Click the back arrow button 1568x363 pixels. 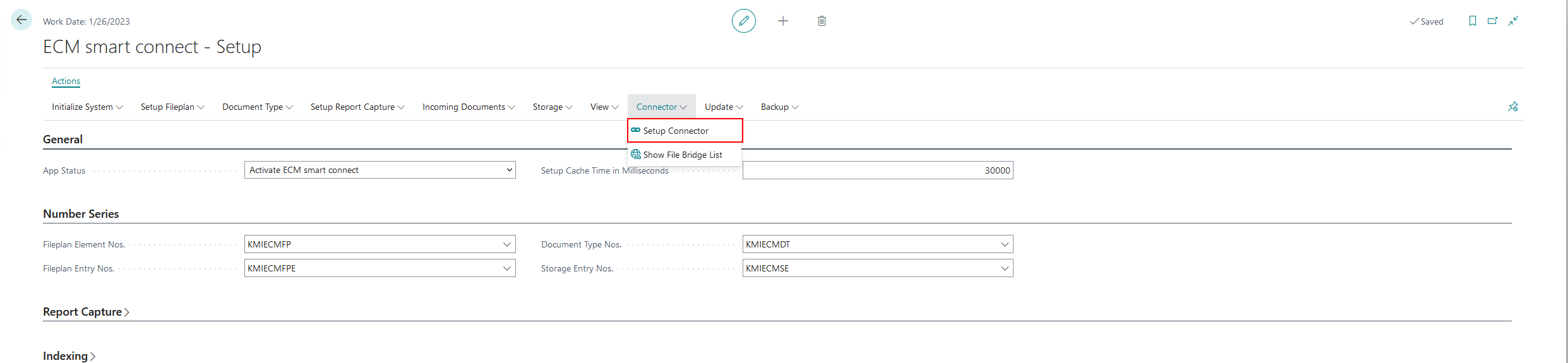click(x=21, y=20)
